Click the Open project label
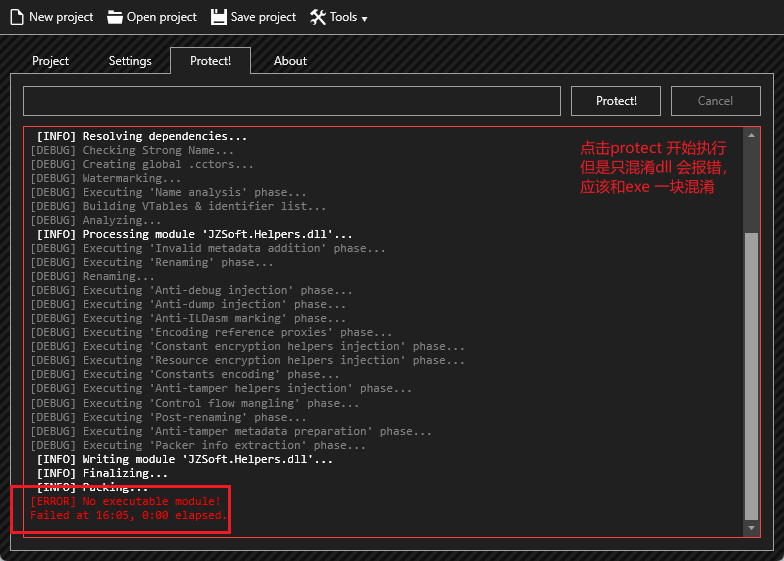Image resolution: width=784 pixels, height=561 pixels. (x=162, y=17)
